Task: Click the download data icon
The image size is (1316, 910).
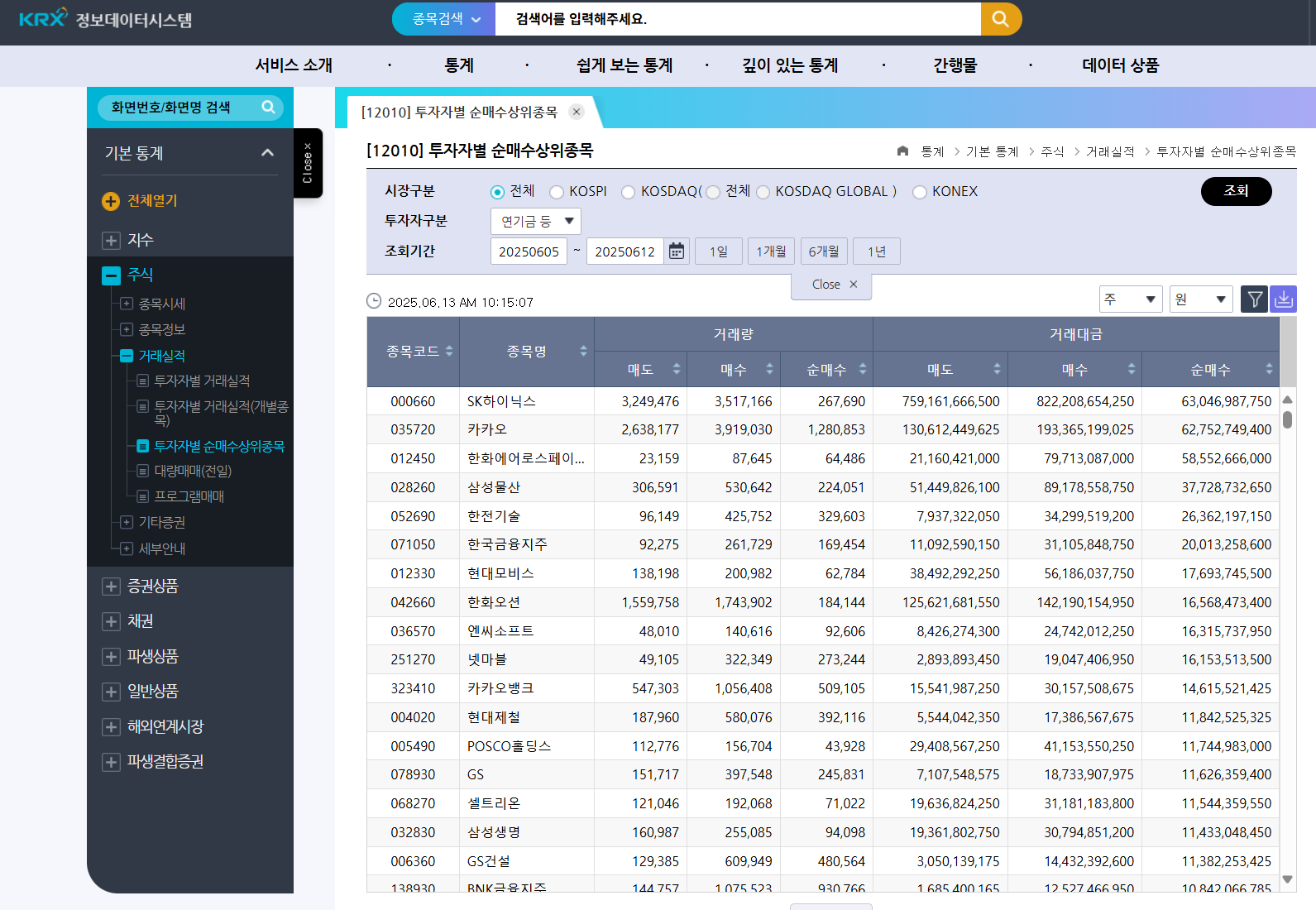Action: [1284, 299]
